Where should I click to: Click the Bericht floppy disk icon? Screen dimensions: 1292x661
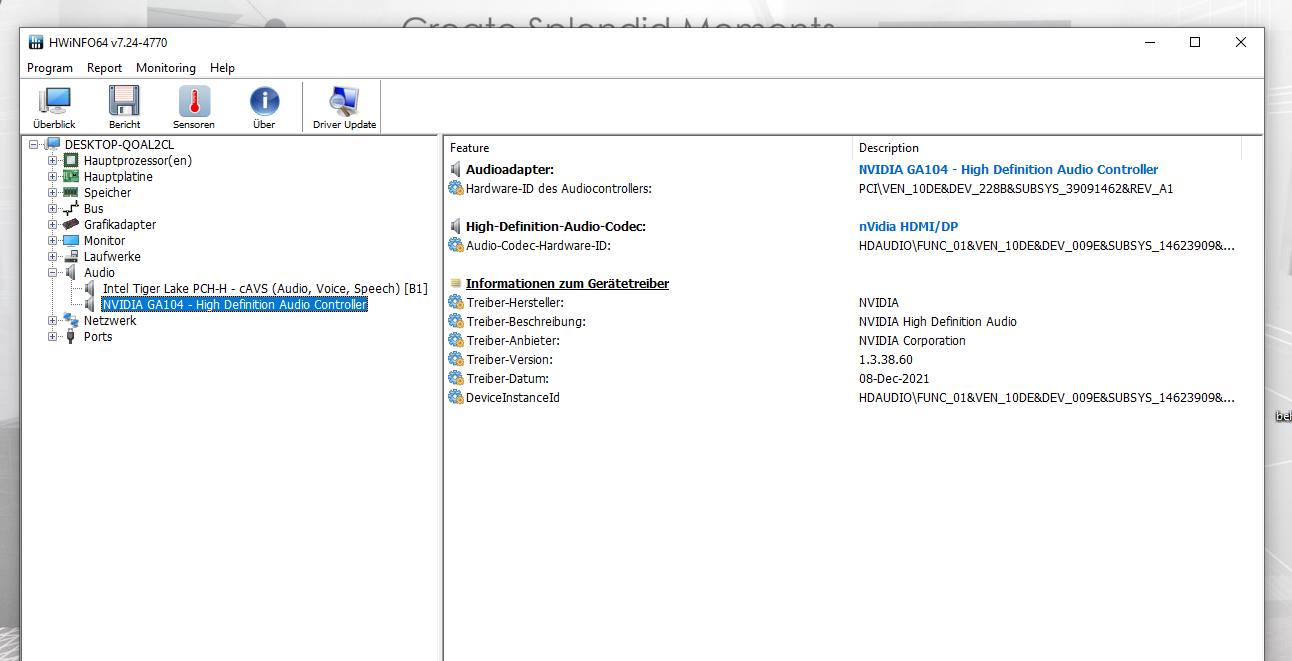tap(124, 101)
